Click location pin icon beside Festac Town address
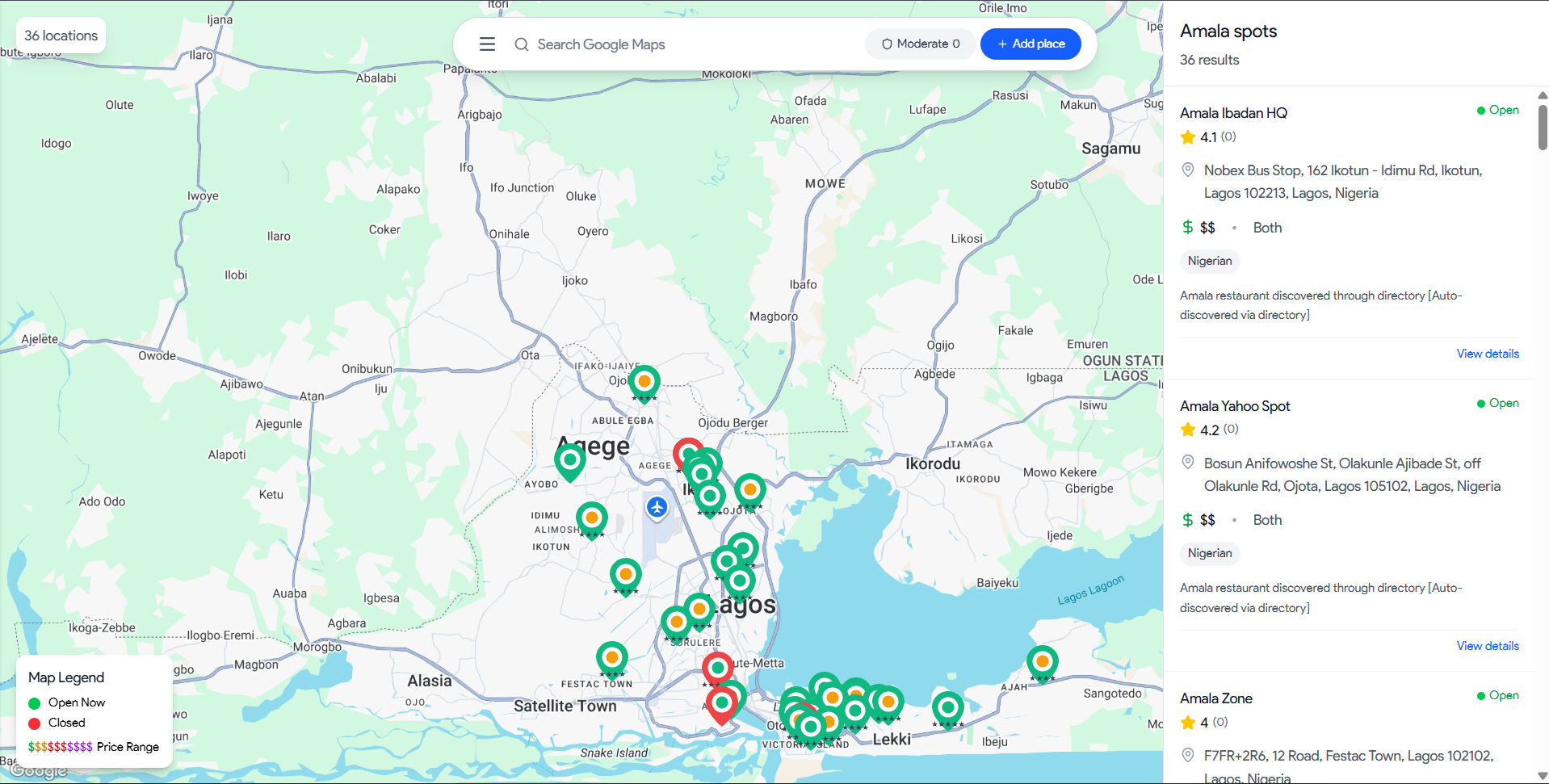The width and height of the screenshot is (1549, 784). click(1188, 755)
